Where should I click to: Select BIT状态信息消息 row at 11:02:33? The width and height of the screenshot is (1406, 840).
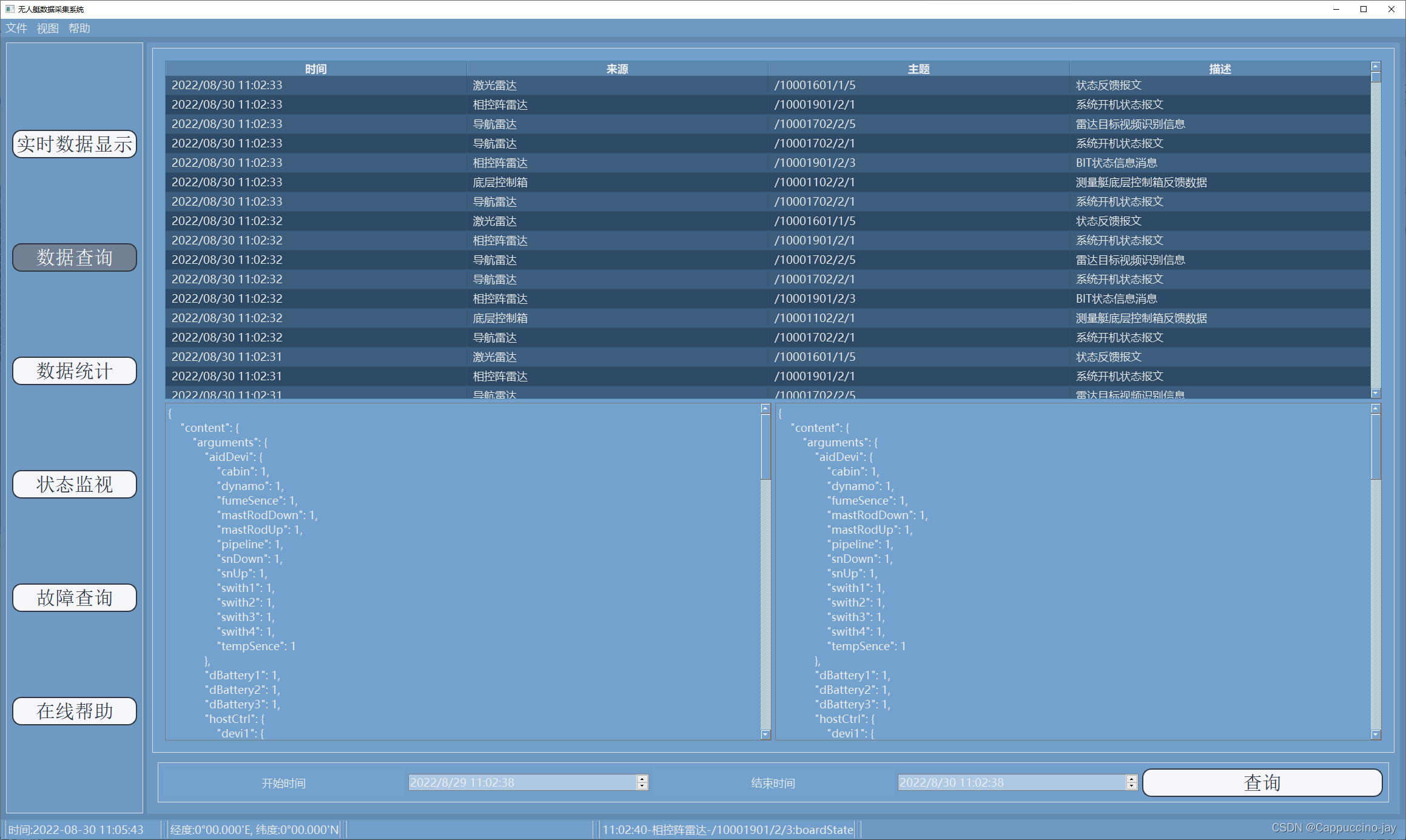tap(768, 163)
